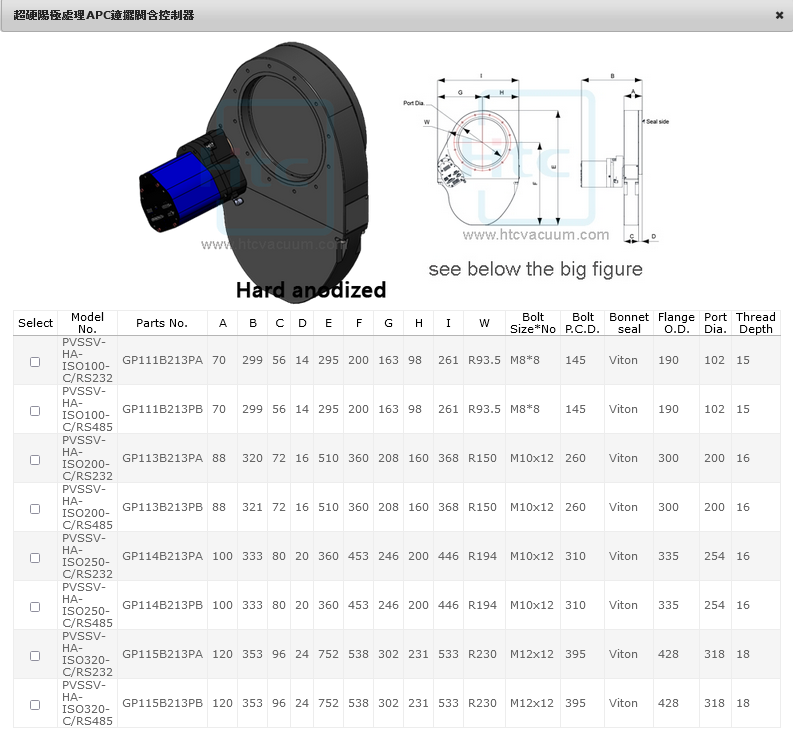Viewport: 793px width, 735px height.
Task: Select the GP115B213PA row checkbox
Action: 35,655
